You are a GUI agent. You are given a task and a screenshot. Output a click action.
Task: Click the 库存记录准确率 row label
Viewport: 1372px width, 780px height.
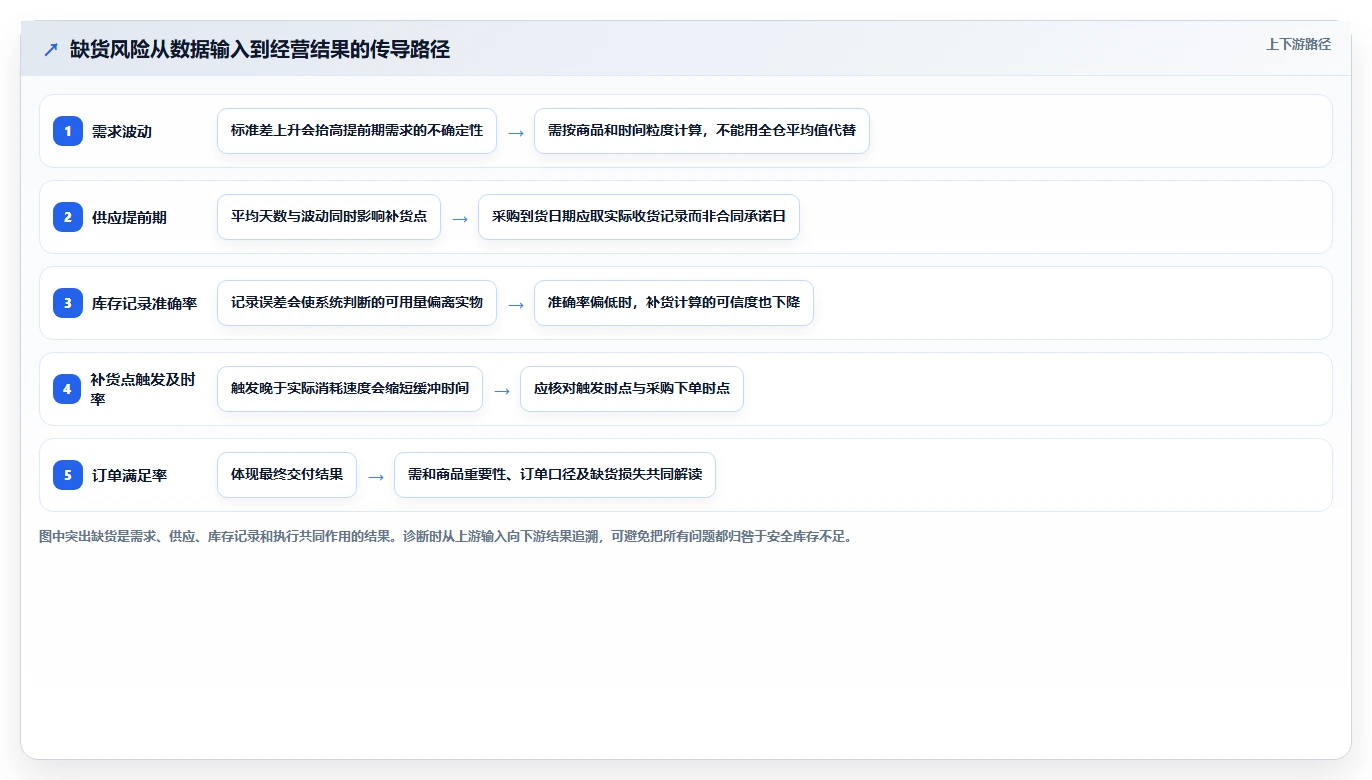point(144,304)
